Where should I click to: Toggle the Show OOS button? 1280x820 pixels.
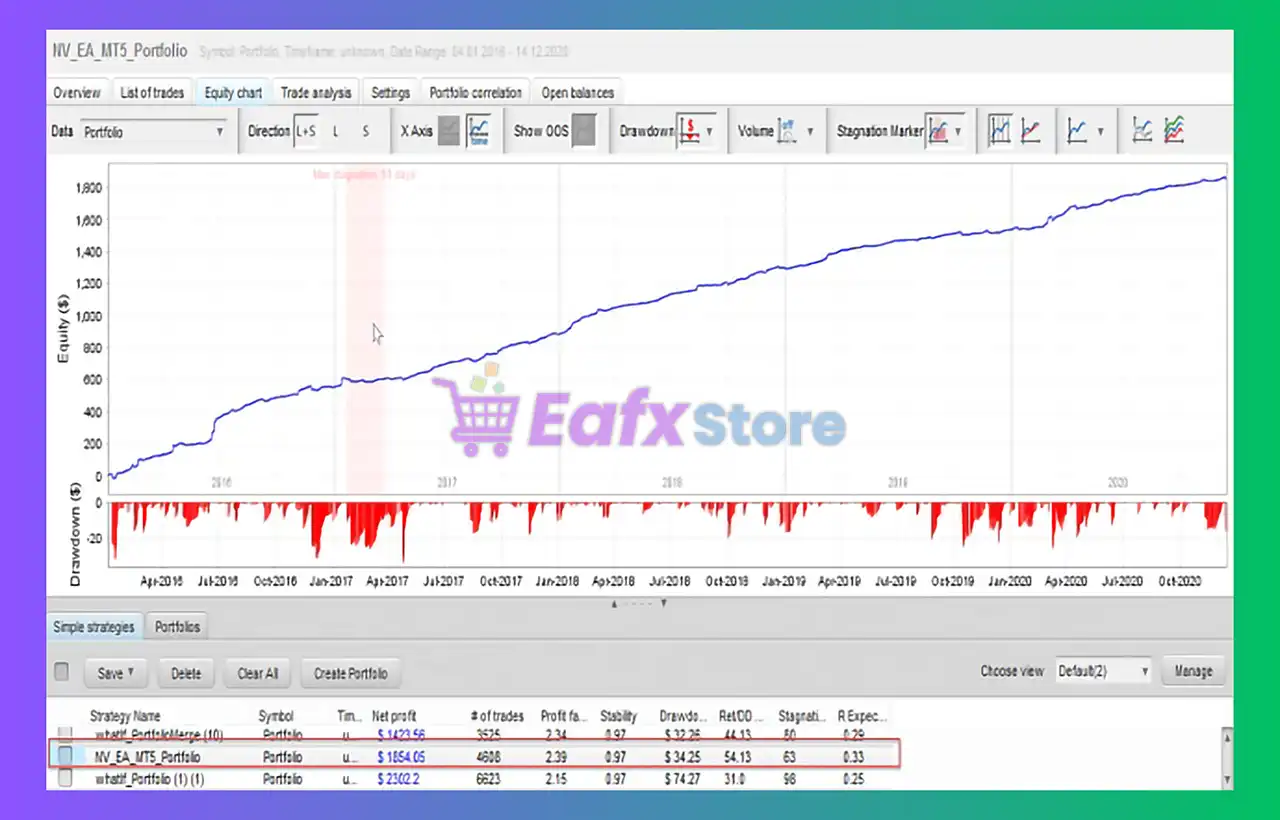click(x=584, y=131)
